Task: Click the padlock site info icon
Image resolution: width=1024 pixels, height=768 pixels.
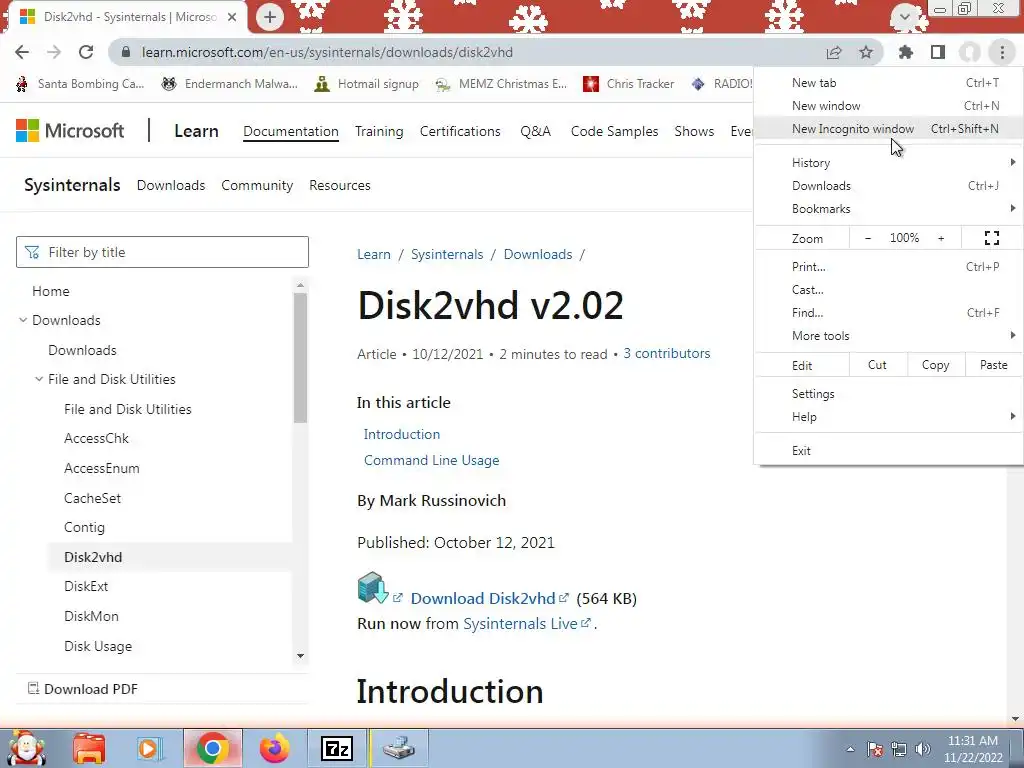Action: (127, 52)
